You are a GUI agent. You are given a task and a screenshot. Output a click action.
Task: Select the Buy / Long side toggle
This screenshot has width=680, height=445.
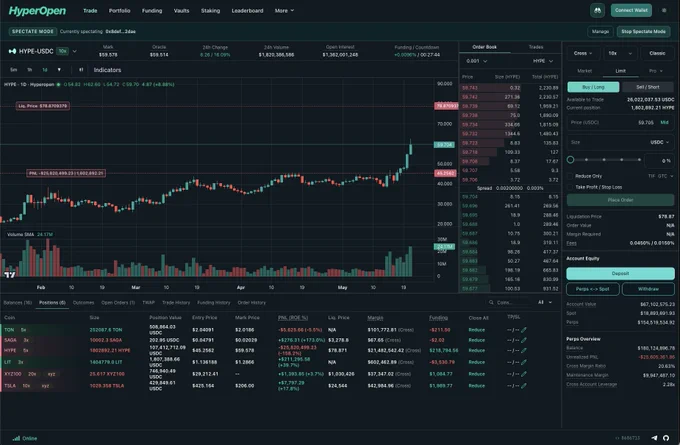tap(593, 87)
